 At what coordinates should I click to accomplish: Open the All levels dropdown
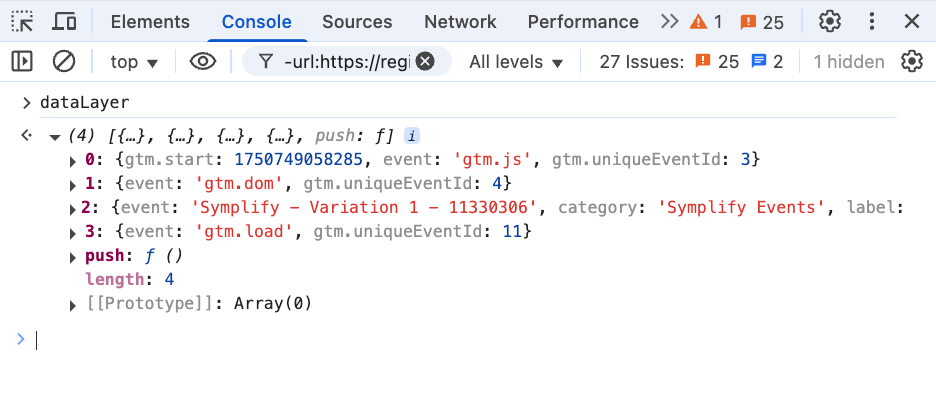(x=516, y=62)
